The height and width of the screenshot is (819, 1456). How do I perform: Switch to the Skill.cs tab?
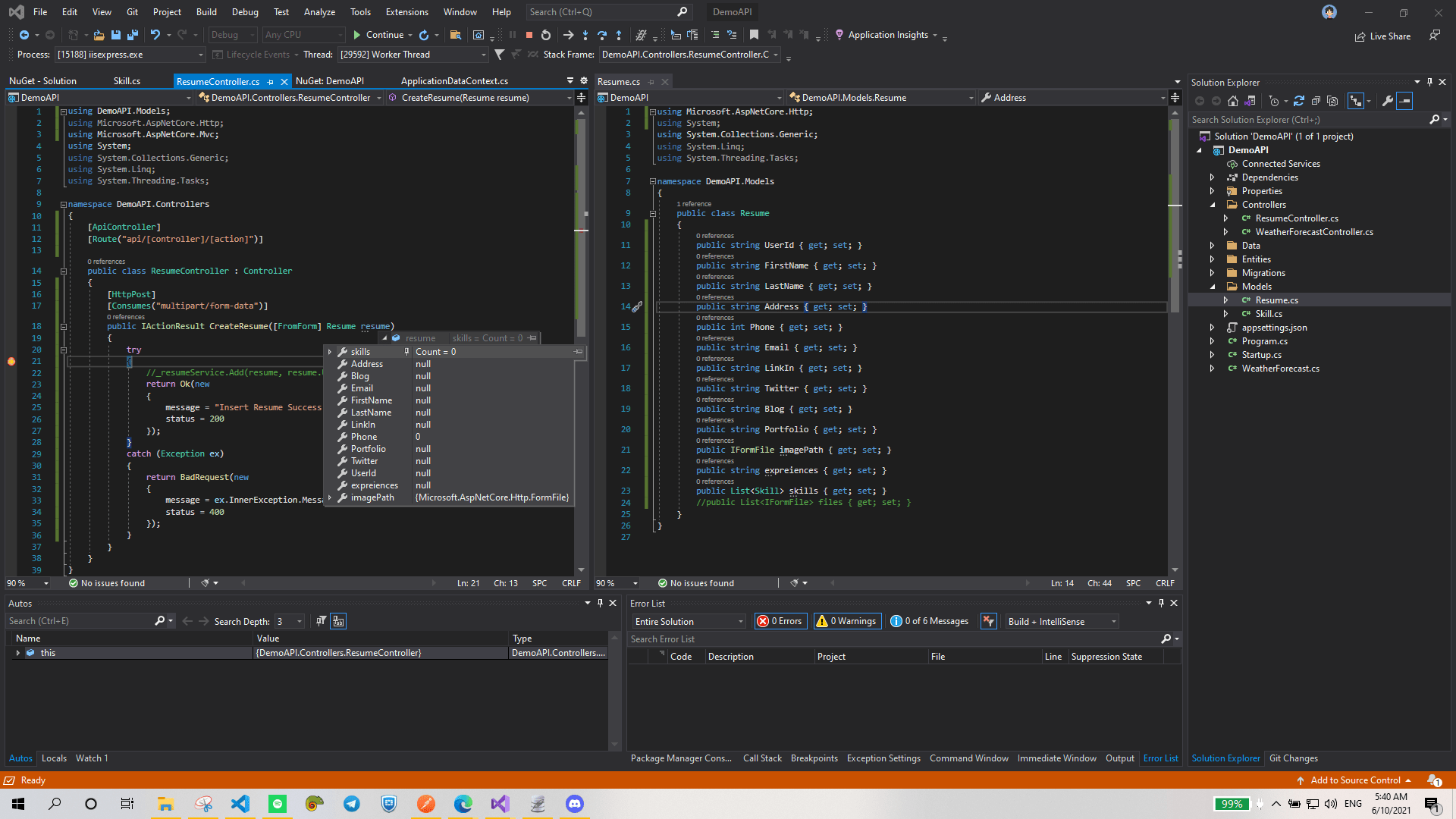coord(126,80)
